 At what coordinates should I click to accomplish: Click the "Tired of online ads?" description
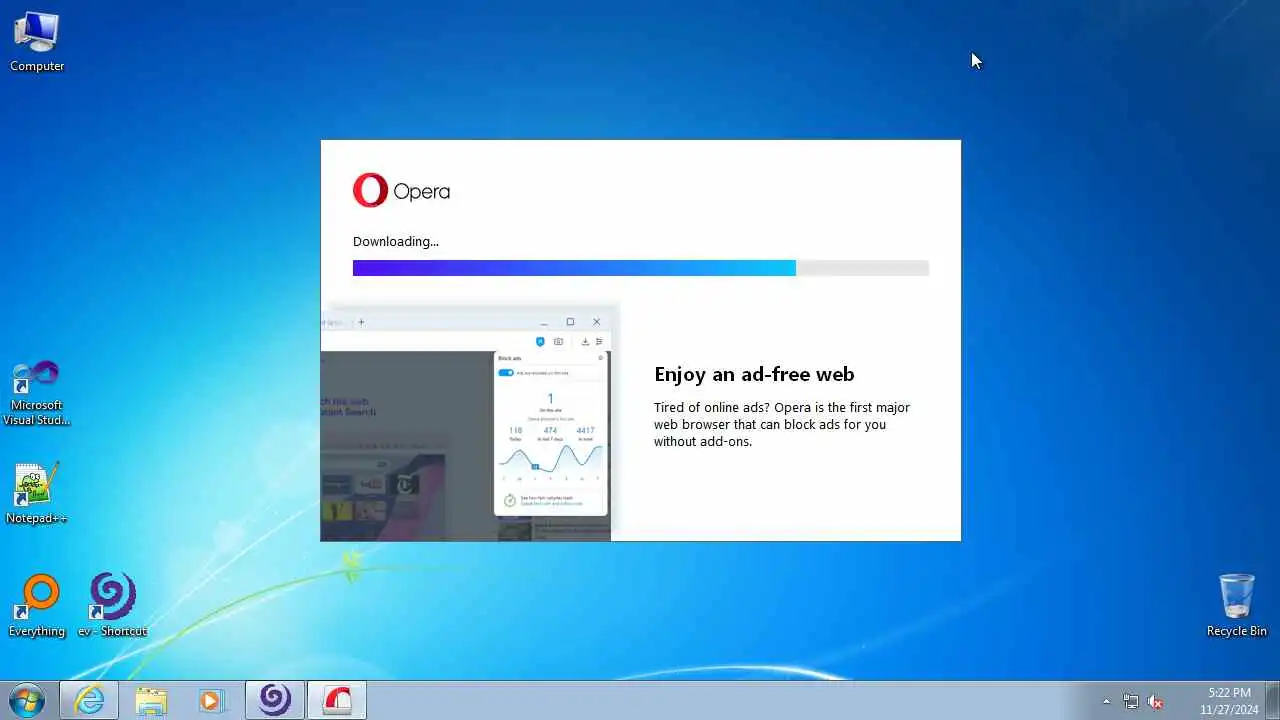[782, 424]
